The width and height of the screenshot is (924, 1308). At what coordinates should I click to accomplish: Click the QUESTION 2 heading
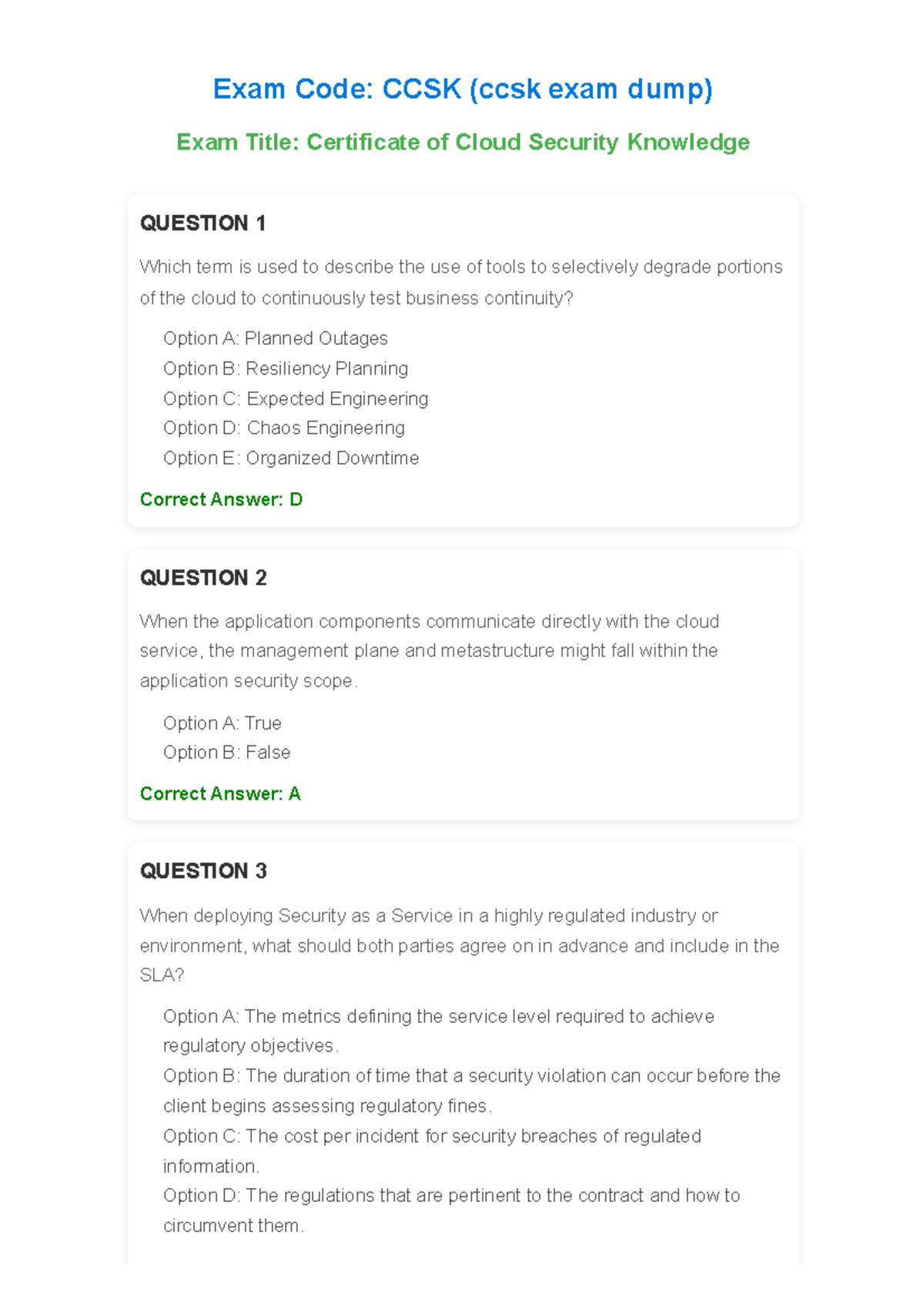[x=203, y=578]
